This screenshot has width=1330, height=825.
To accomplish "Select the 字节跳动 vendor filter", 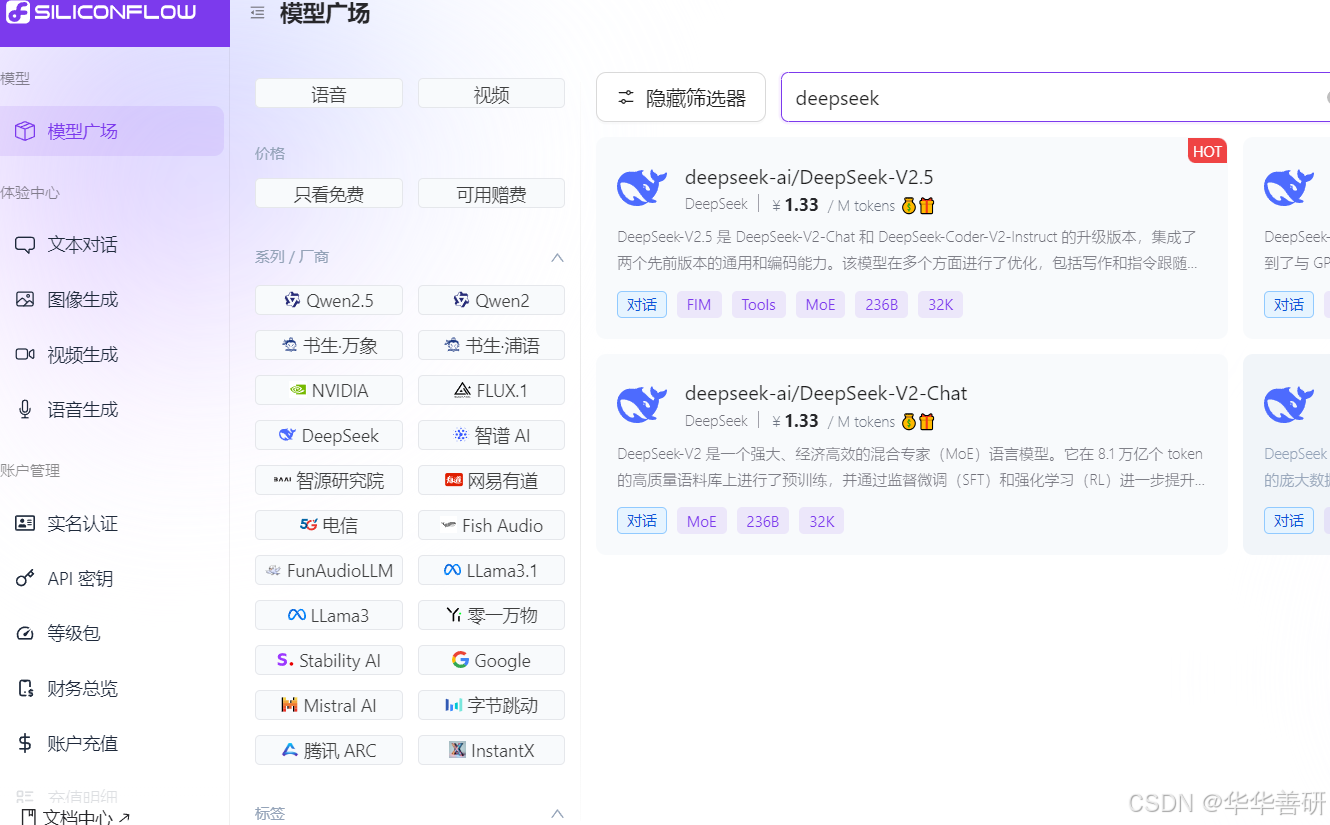I will pos(491,705).
